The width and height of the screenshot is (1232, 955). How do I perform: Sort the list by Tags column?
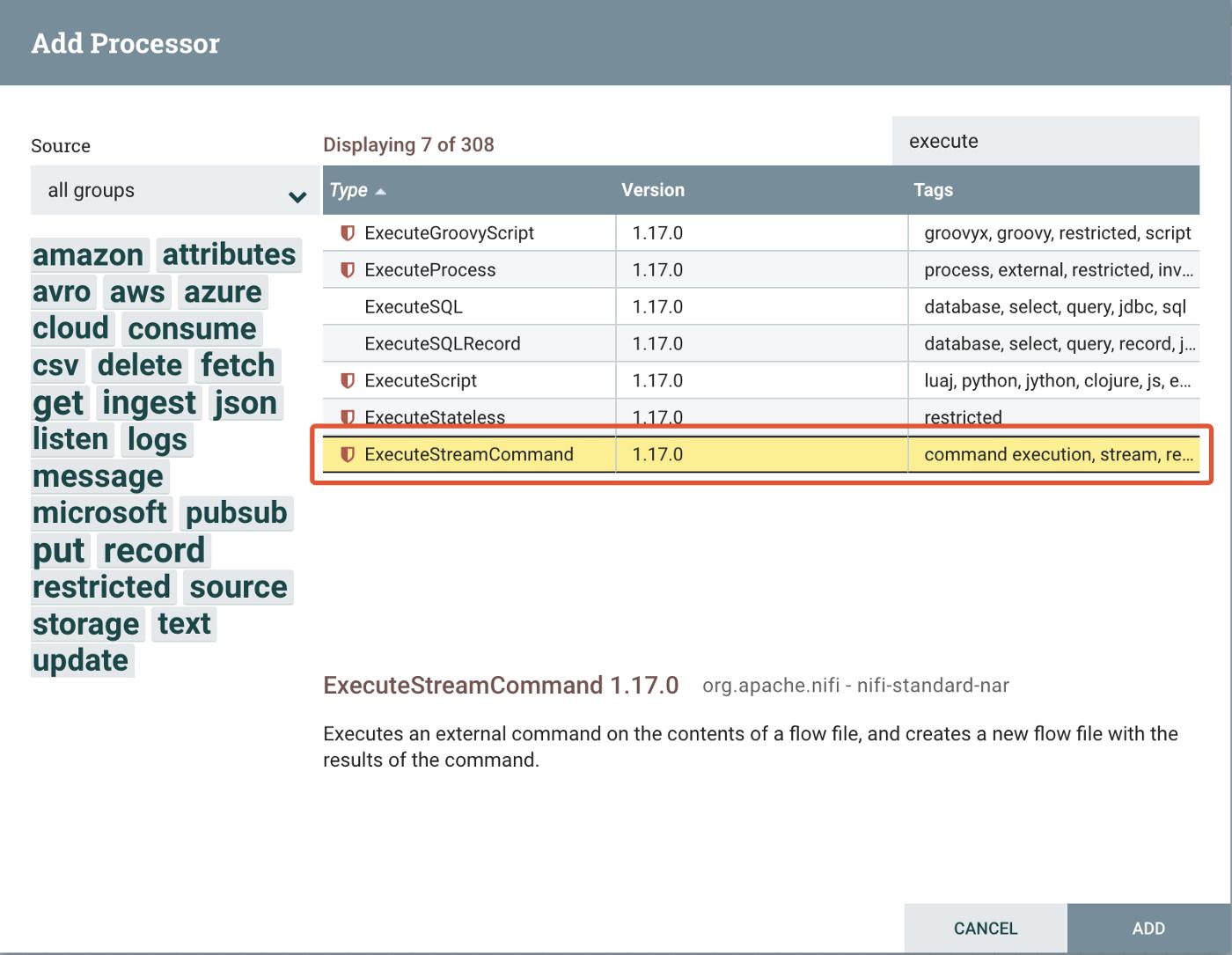(933, 190)
